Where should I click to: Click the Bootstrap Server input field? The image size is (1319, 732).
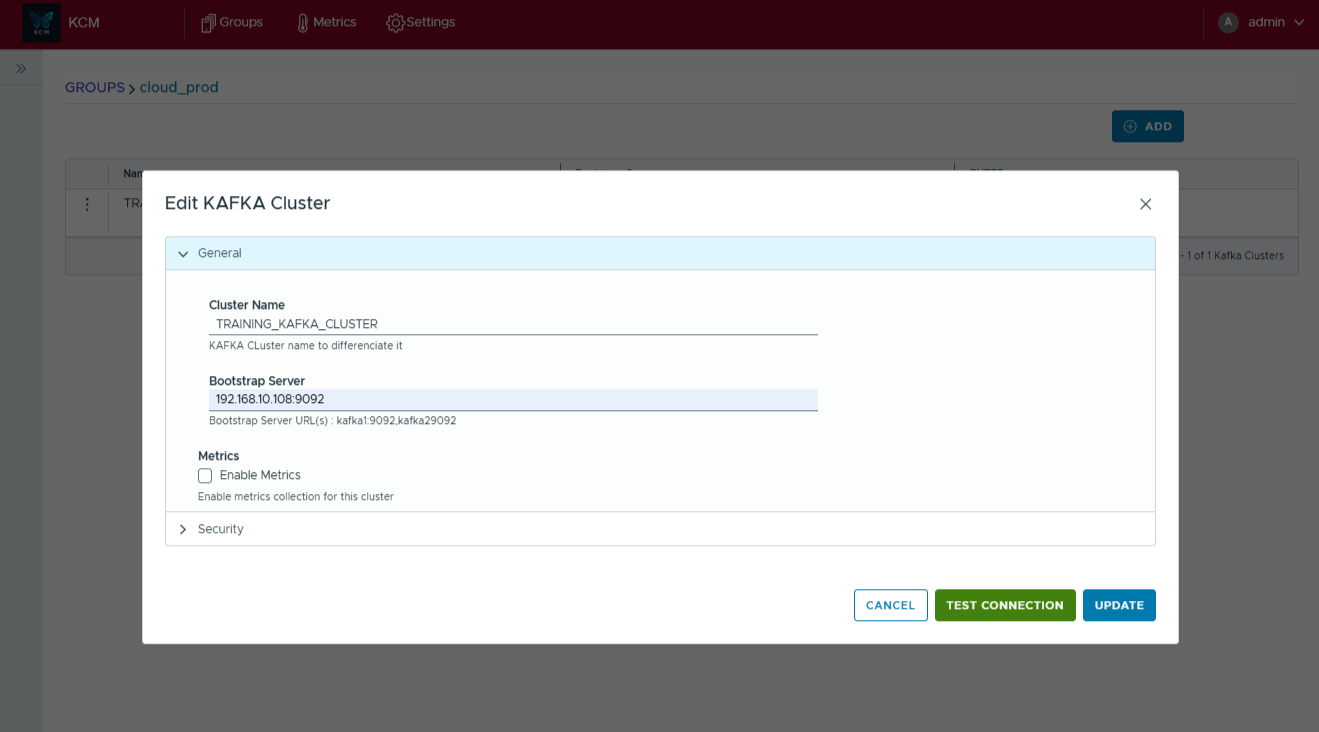[x=513, y=399]
